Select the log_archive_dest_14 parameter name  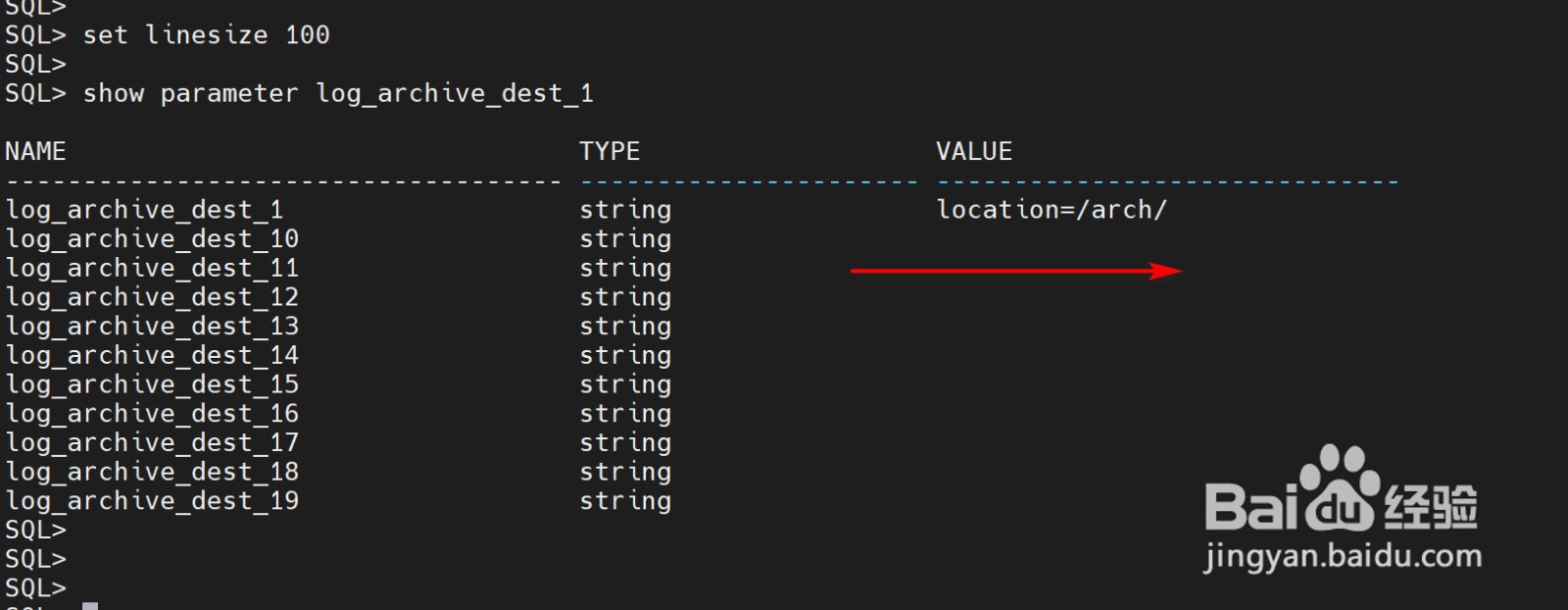(x=152, y=356)
